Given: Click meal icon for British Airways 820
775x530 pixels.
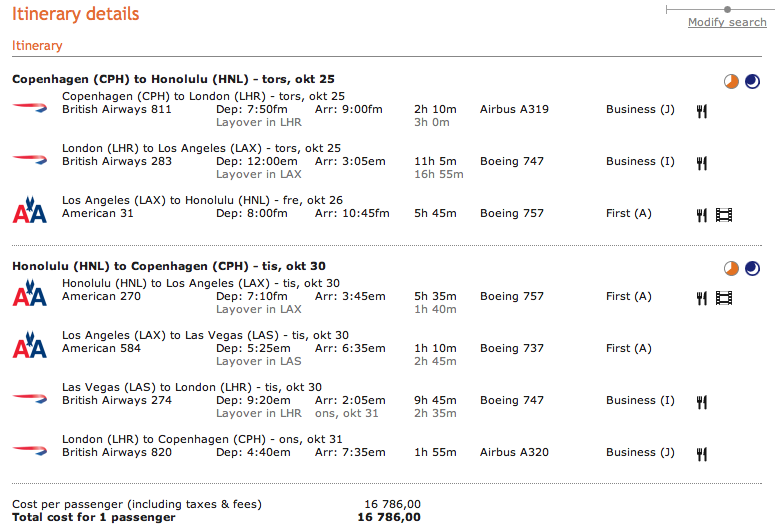Looking at the screenshot, I should [x=702, y=454].
